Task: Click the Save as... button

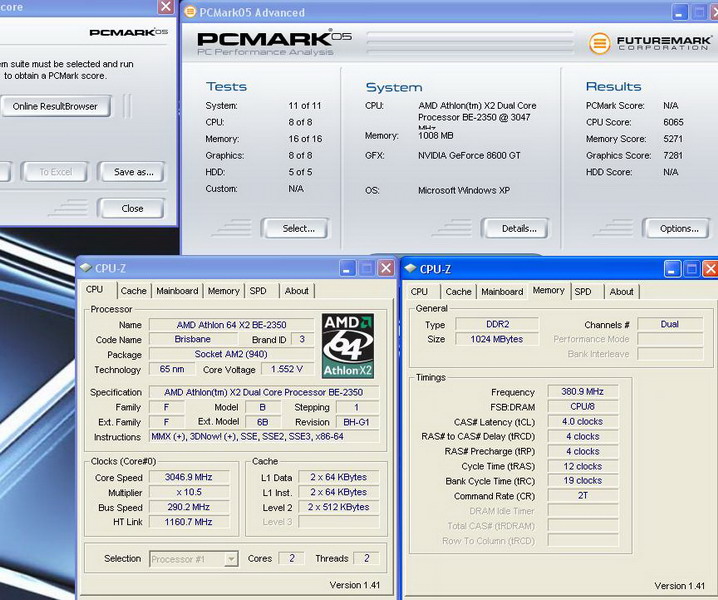Action: click(x=131, y=172)
